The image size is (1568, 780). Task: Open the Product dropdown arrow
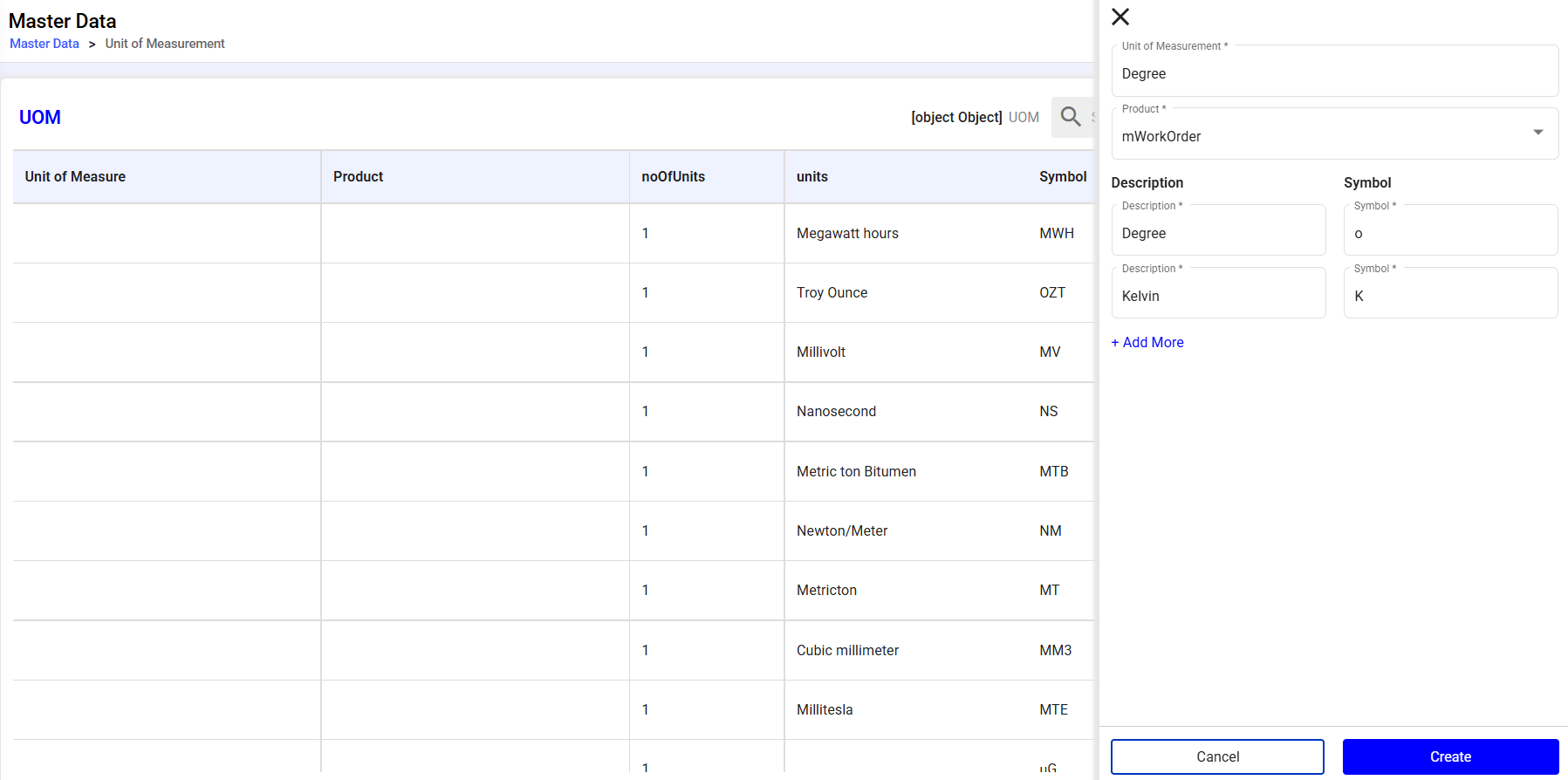[x=1537, y=133]
